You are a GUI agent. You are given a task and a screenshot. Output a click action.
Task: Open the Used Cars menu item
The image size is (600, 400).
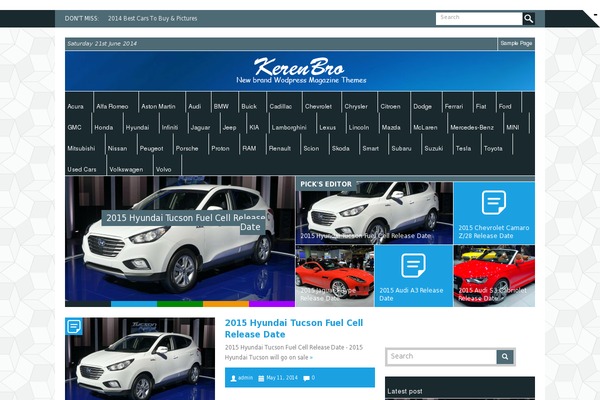tap(82, 170)
